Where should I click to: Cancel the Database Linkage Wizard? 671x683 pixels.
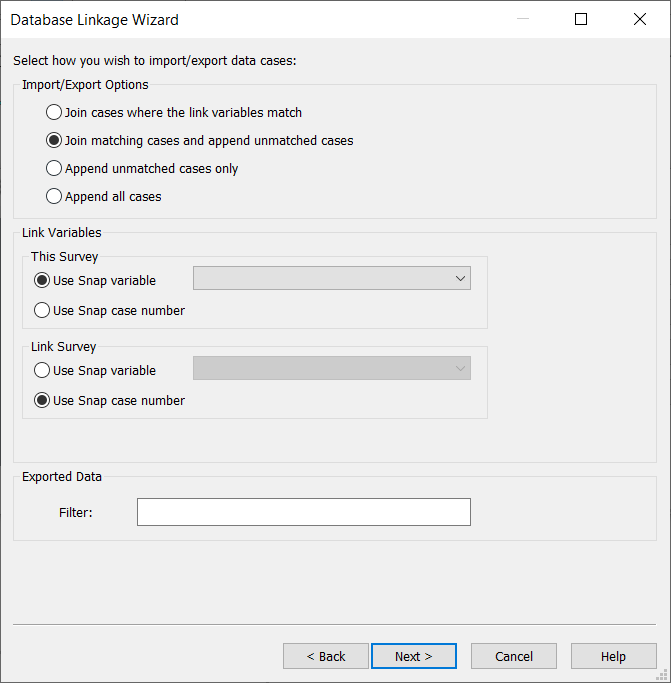(x=514, y=656)
